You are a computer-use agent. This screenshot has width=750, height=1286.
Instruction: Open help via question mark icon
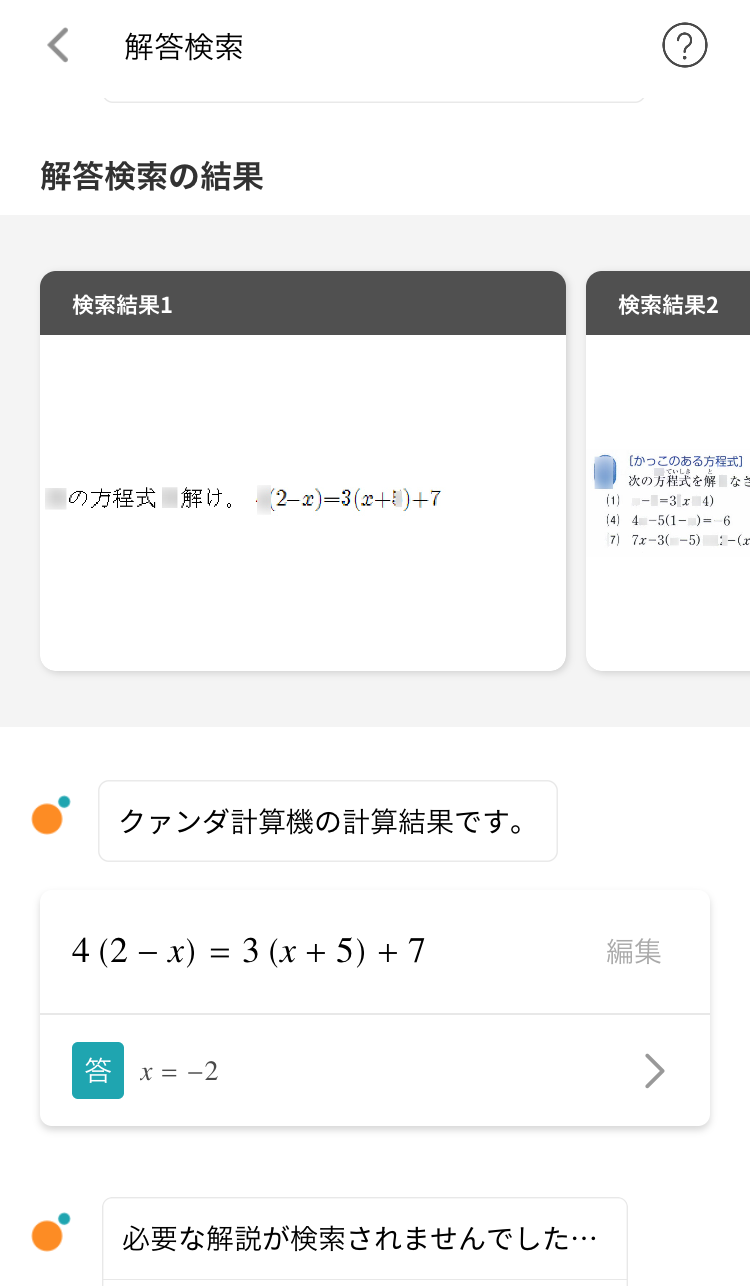[685, 46]
